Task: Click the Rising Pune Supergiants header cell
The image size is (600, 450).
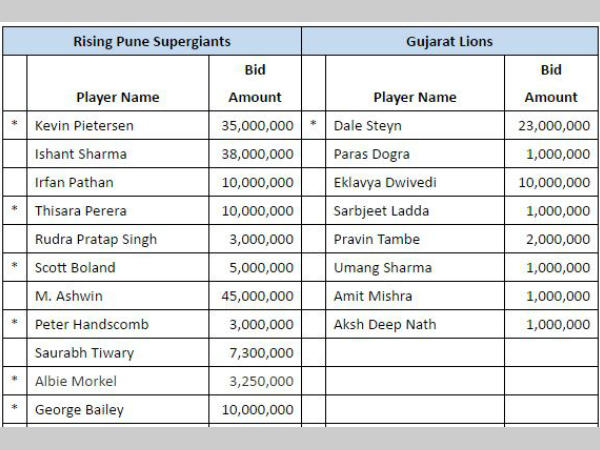Action: 152,41
